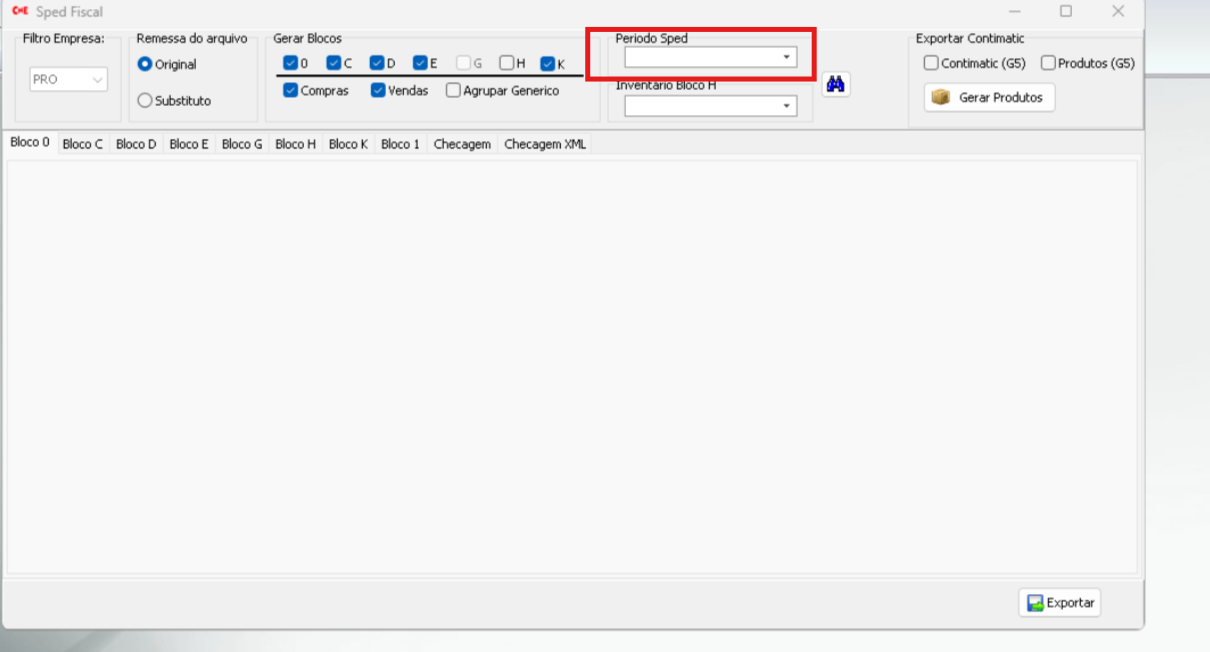Viewport: 1210px width, 652px height.
Task: Open the Checagem XML tab
Action: click(x=545, y=144)
